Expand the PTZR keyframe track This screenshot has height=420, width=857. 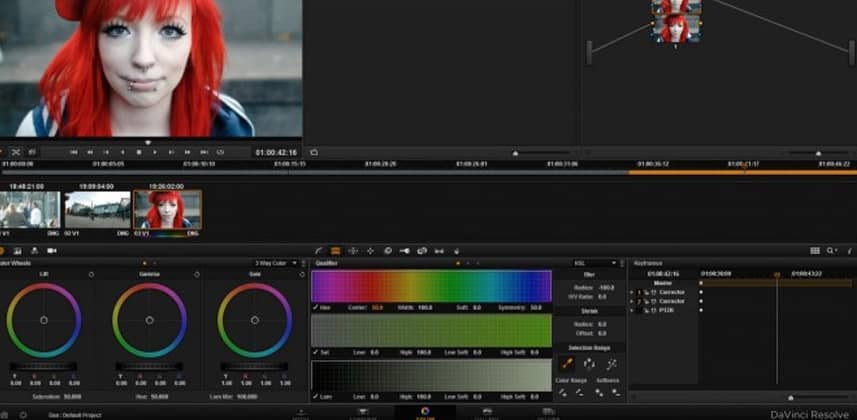pos(632,310)
